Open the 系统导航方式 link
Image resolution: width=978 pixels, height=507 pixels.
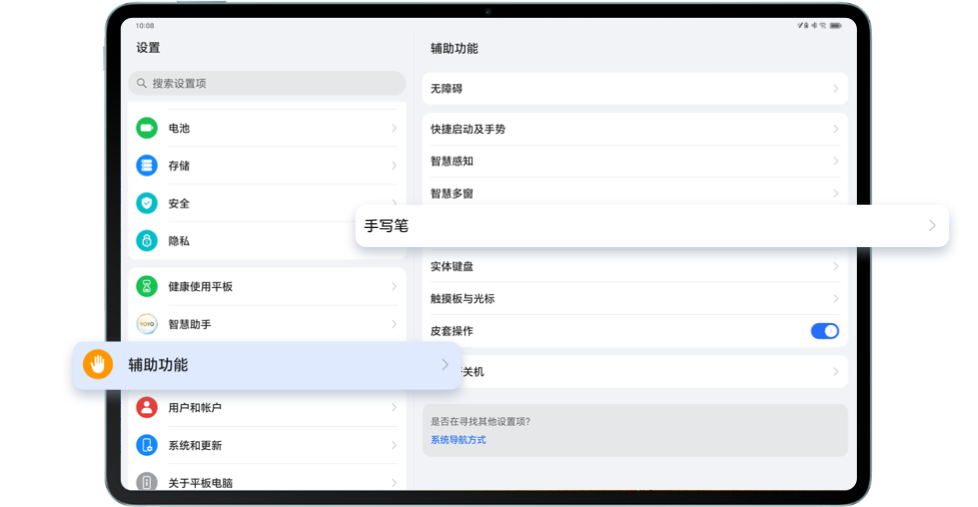(458, 440)
